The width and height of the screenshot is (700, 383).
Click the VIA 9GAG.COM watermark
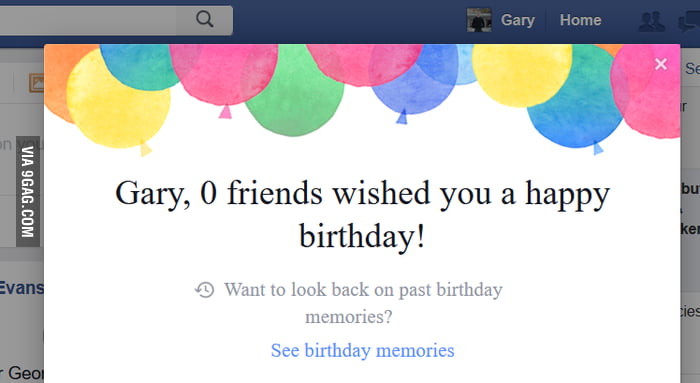tap(28, 192)
